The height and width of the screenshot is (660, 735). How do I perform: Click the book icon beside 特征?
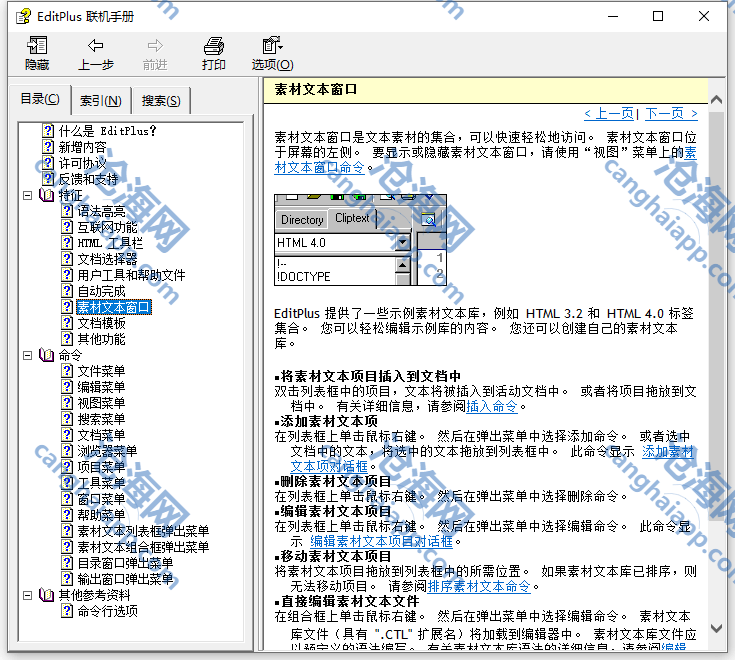click(x=47, y=195)
